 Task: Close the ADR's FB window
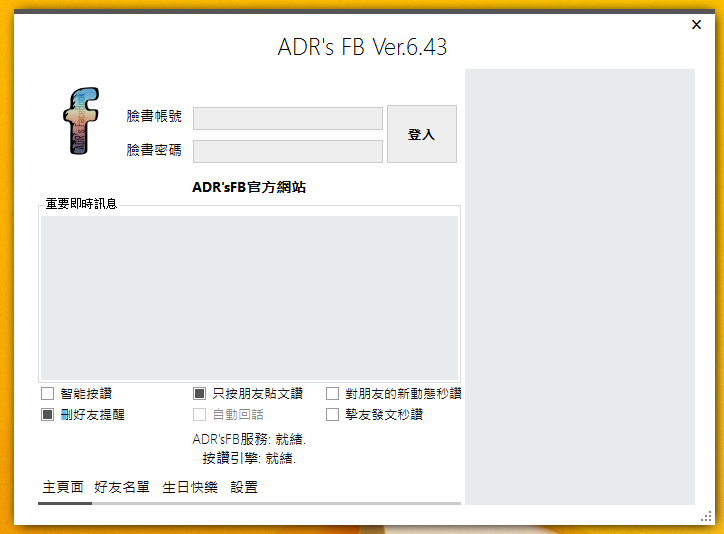pyautogui.click(x=696, y=24)
